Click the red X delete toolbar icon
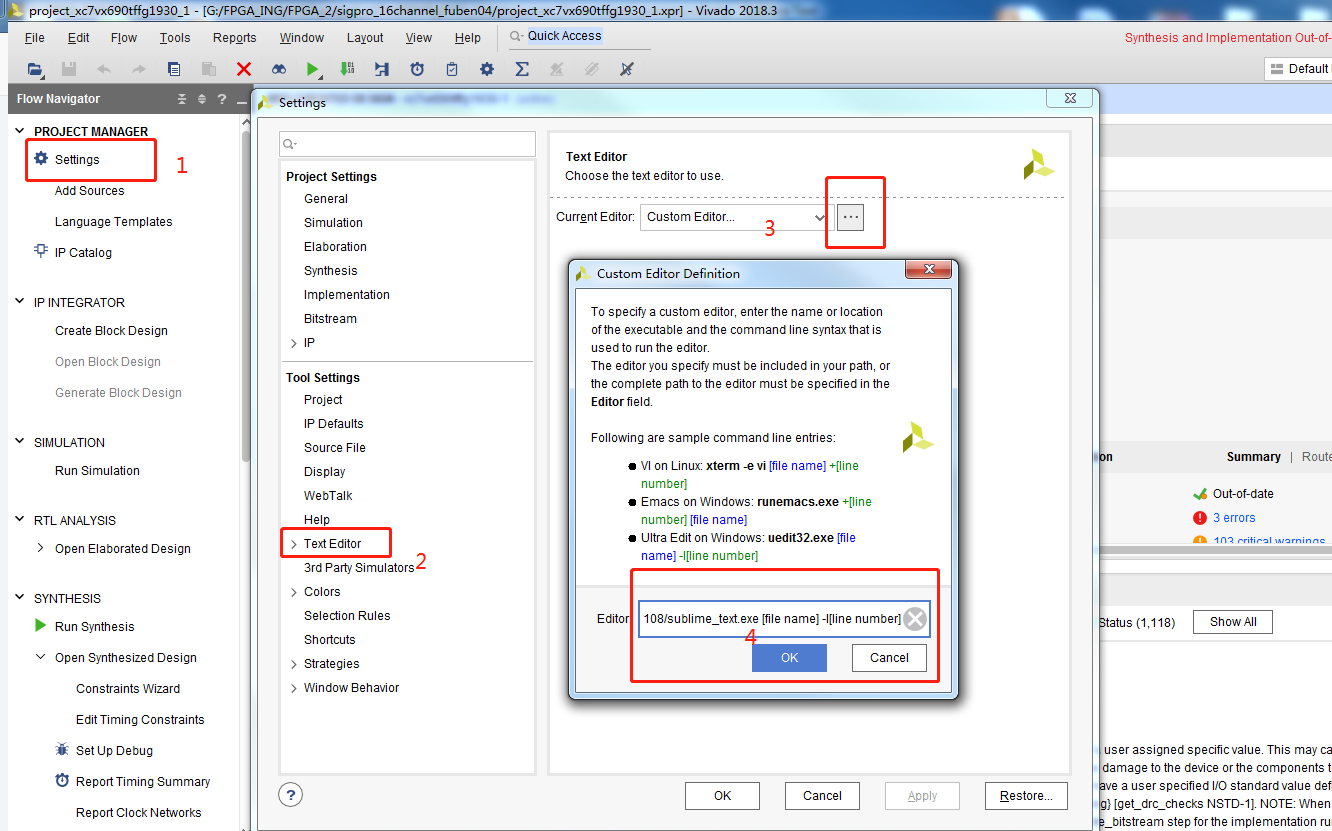Viewport: 1332px width, 831px height. click(244, 69)
